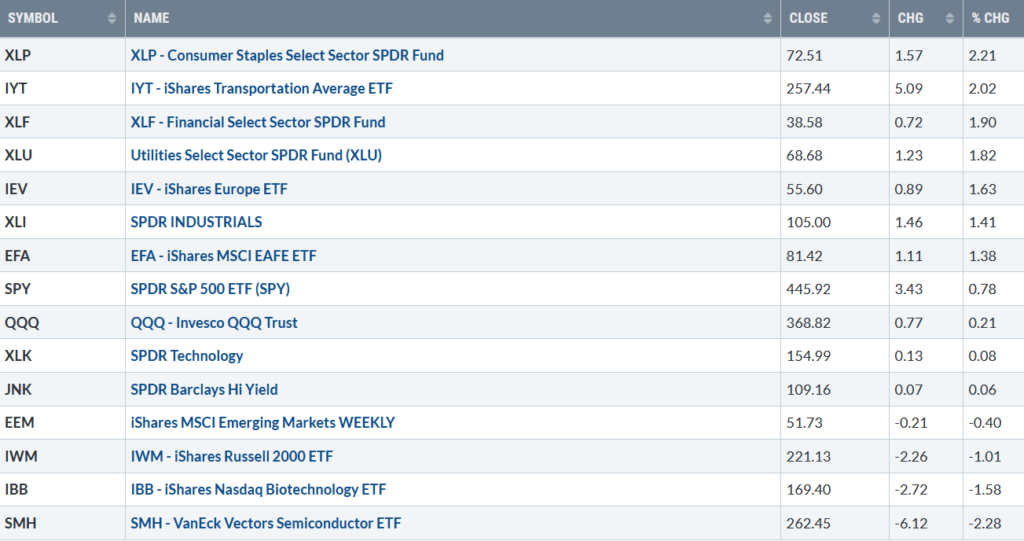
Task: Open IEV - iShares Europe ETF link
Action: (x=209, y=189)
